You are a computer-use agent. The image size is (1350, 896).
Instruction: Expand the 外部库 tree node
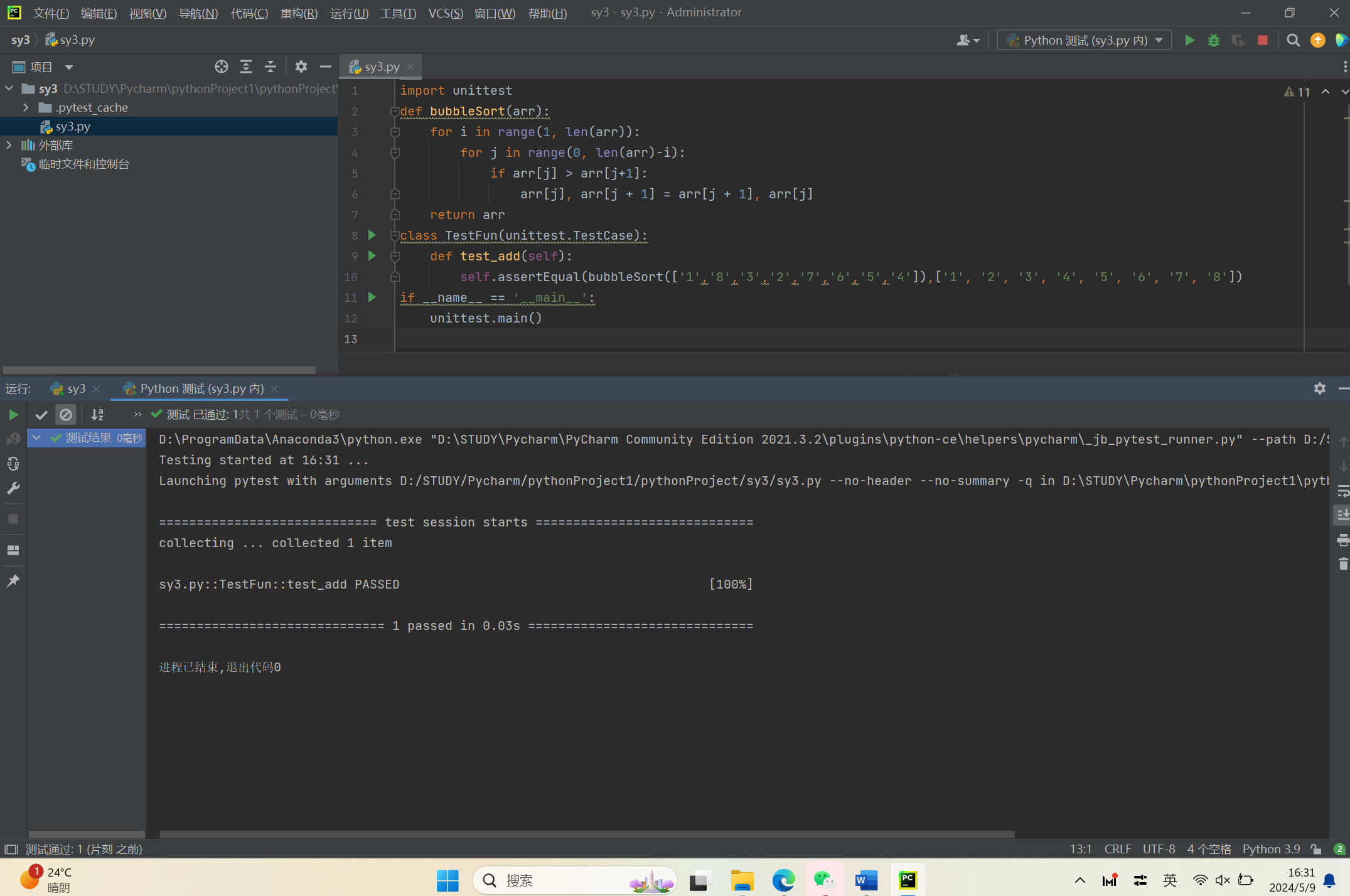(9, 145)
